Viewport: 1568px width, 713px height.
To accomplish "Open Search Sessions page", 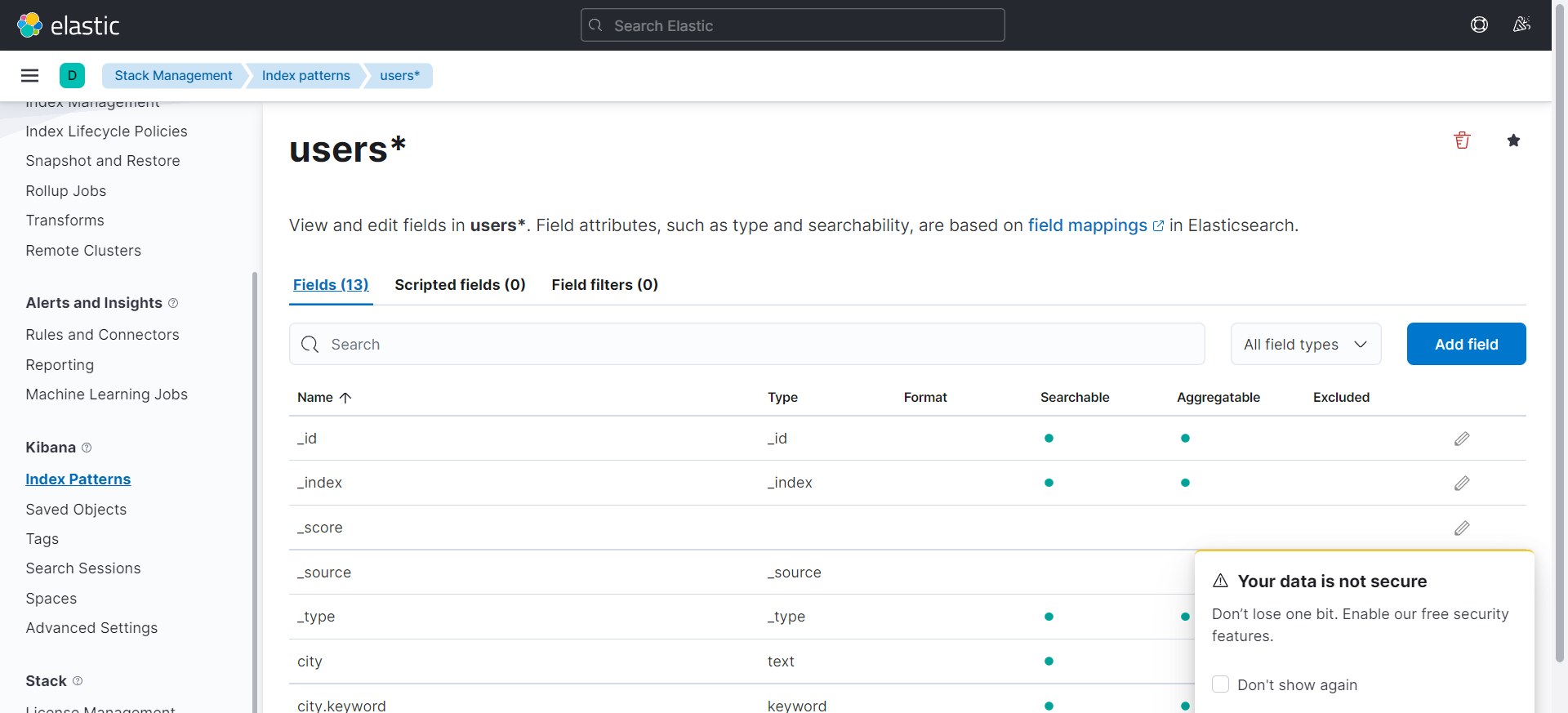I will (x=83, y=568).
